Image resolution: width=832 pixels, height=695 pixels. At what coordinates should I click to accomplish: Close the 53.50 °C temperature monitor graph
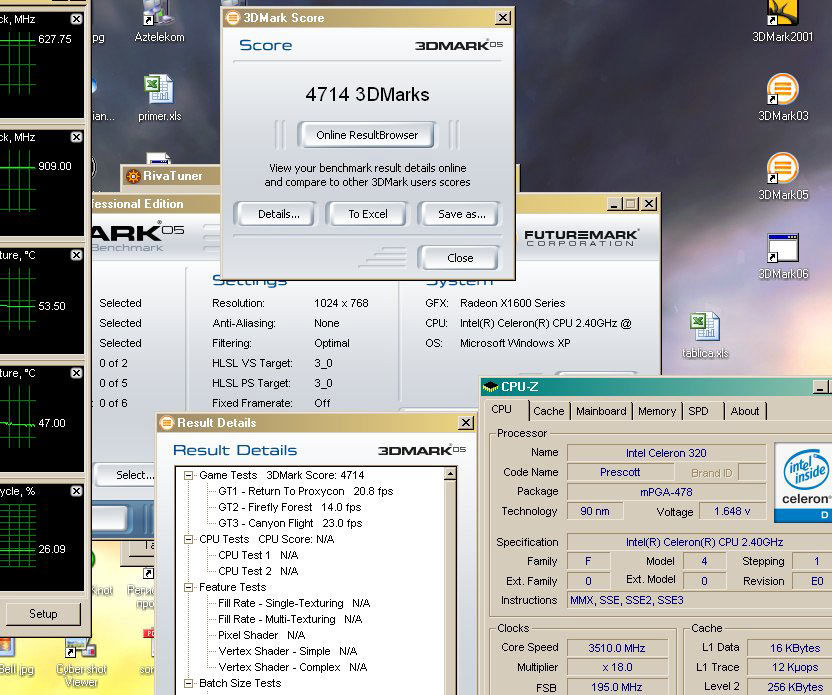pos(77,256)
